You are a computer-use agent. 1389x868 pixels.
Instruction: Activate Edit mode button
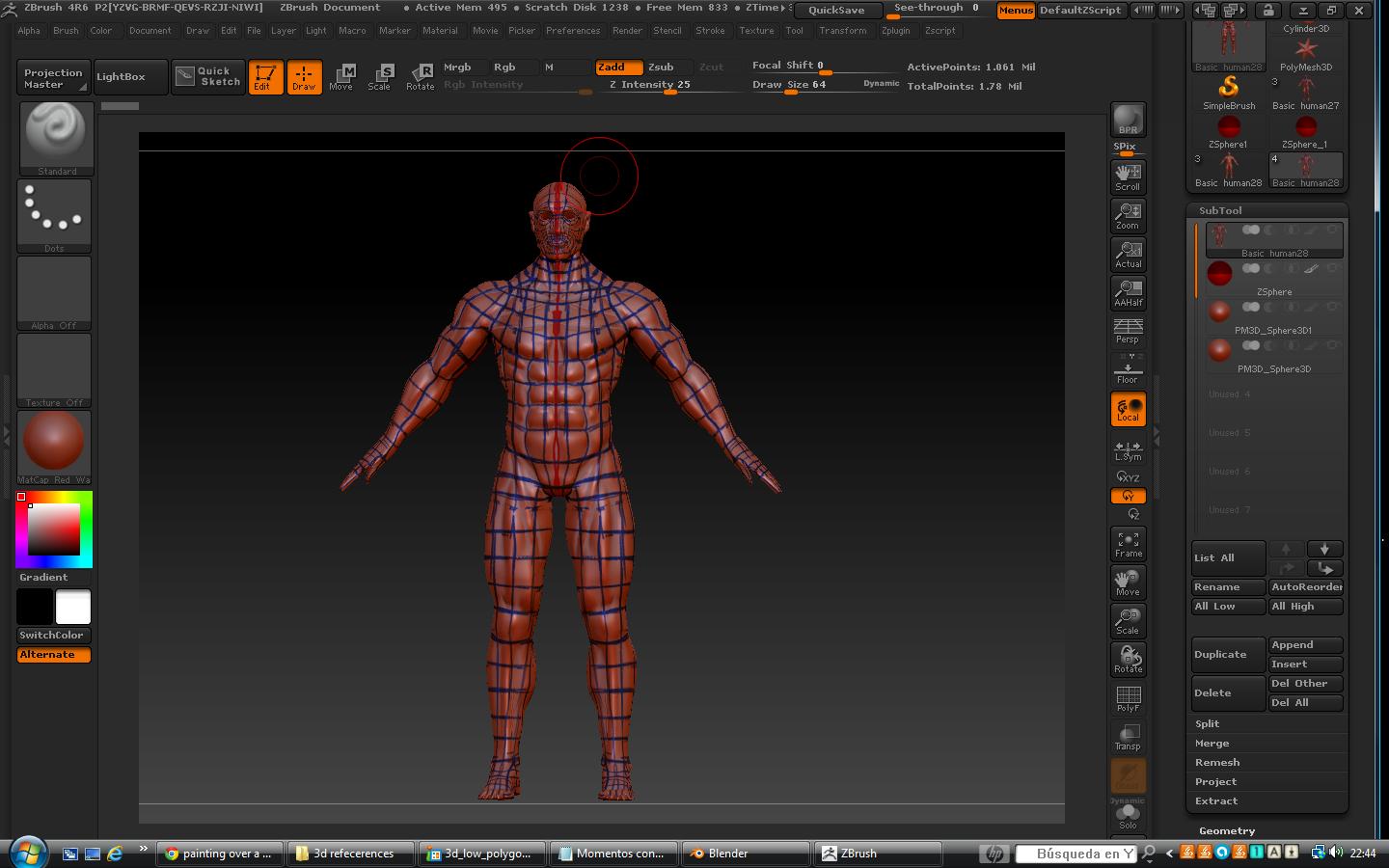coord(265,77)
